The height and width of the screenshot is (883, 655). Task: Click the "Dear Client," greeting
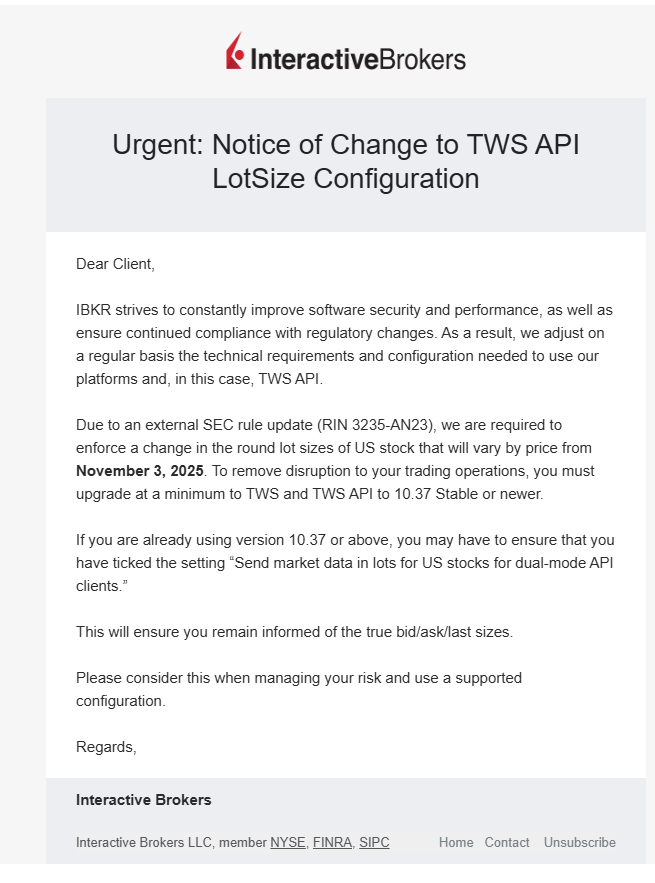coord(116,264)
